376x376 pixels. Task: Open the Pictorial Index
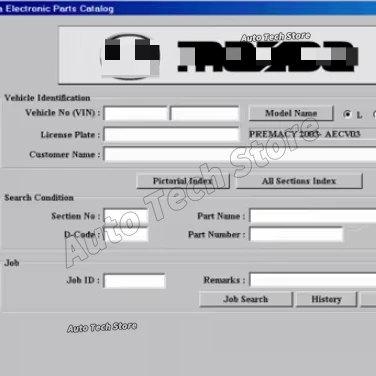[x=183, y=181]
